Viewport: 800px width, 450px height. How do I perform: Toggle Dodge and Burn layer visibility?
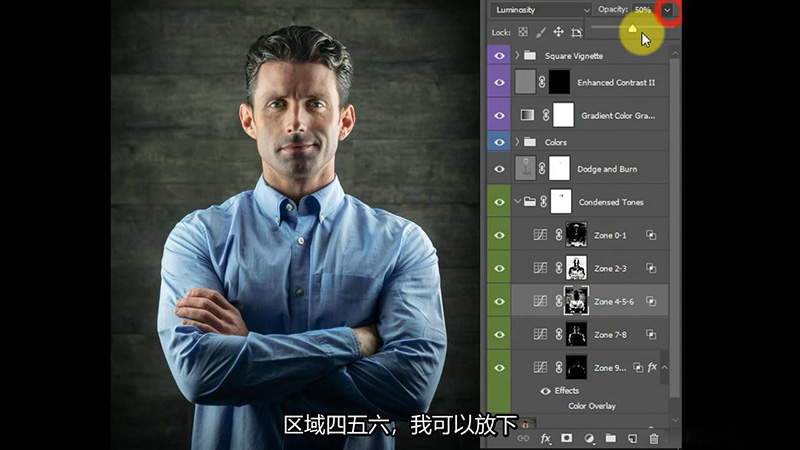coord(499,169)
